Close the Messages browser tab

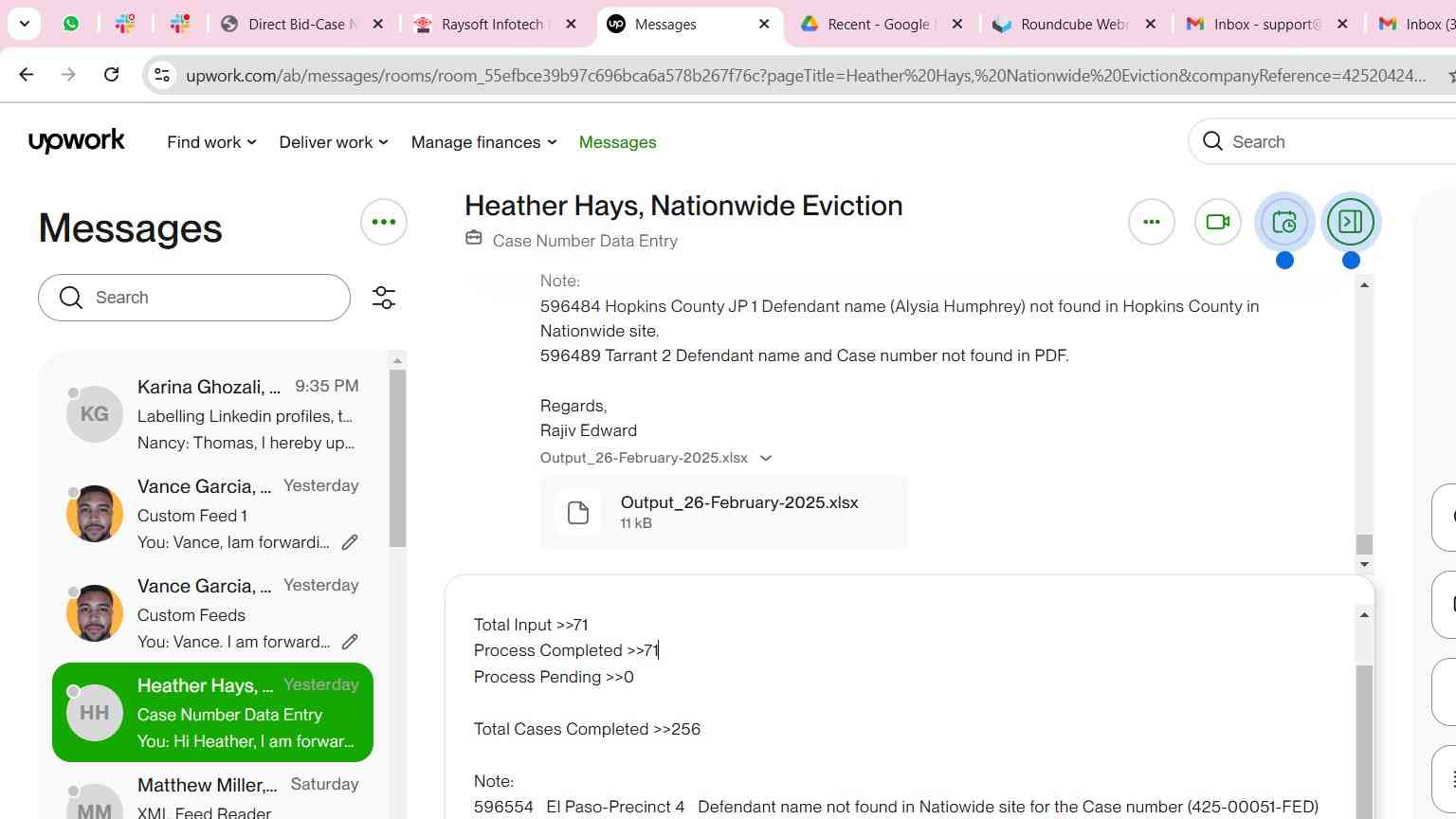pyautogui.click(x=764, y=24)
